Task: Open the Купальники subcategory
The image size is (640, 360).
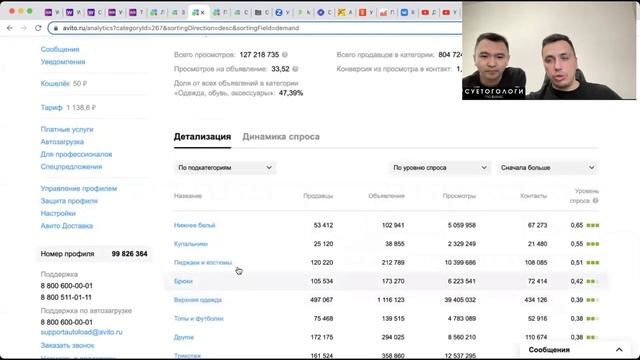Action: pyautogui.click(x=191, y=244)
